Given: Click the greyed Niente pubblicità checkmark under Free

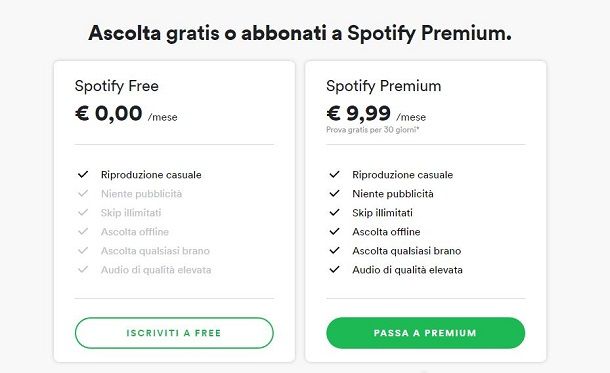Looking at the screenshot, I should [83, 193].
